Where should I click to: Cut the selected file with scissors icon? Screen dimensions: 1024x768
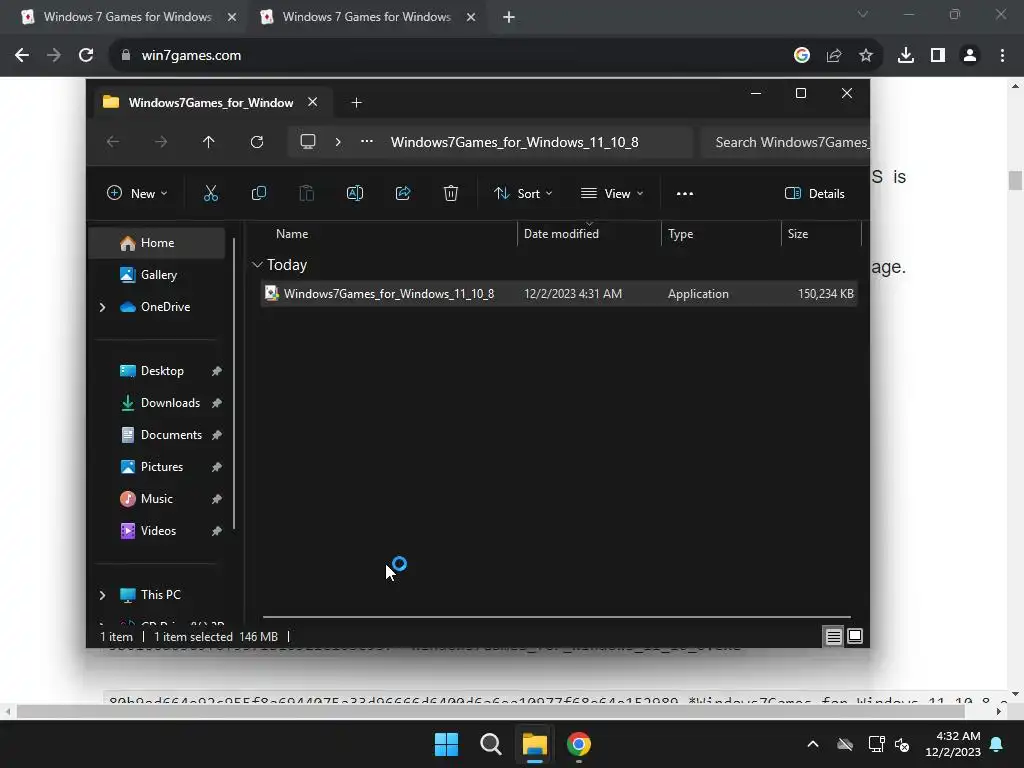210,193
